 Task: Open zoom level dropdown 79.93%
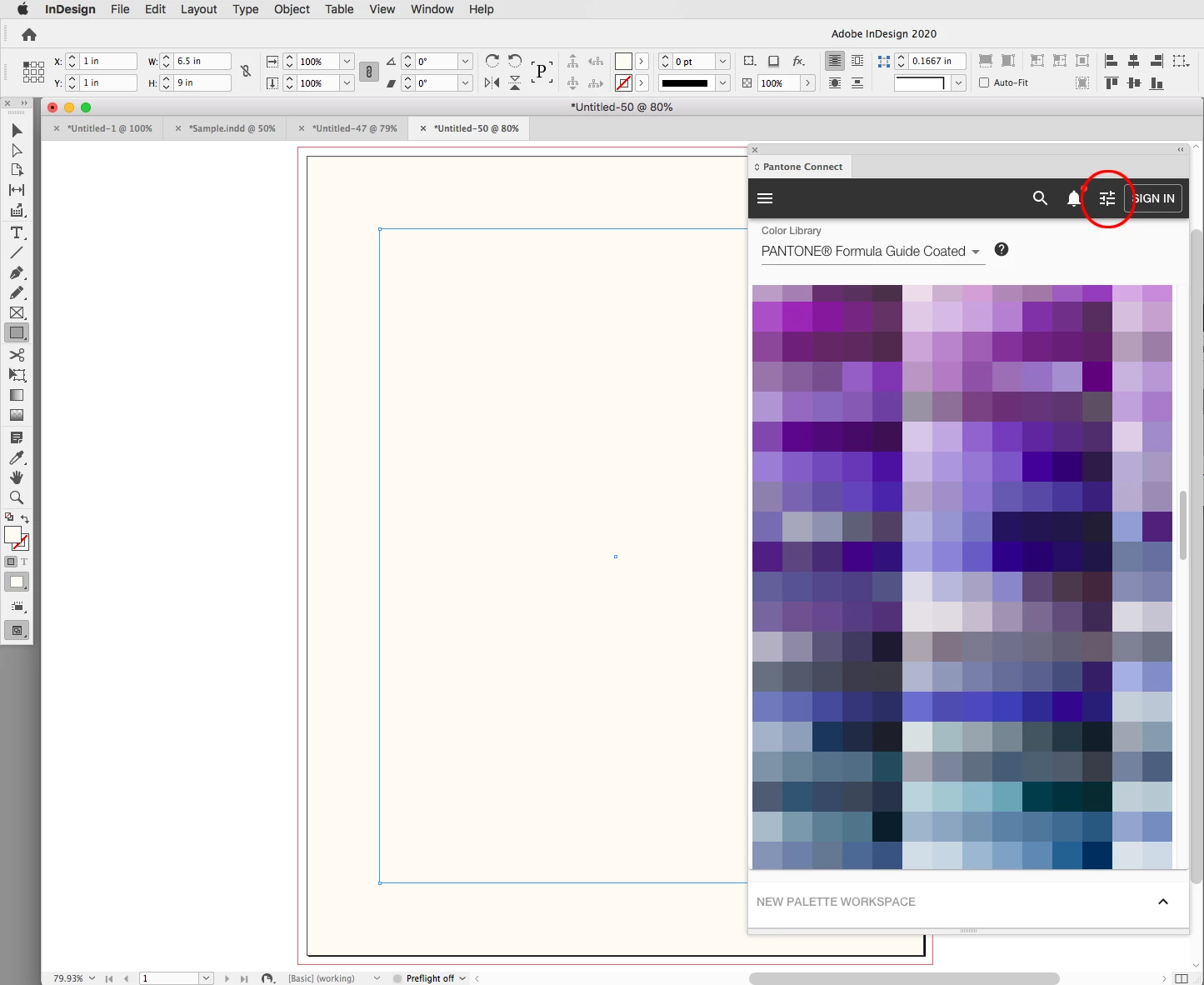click(x=92, y=978)
